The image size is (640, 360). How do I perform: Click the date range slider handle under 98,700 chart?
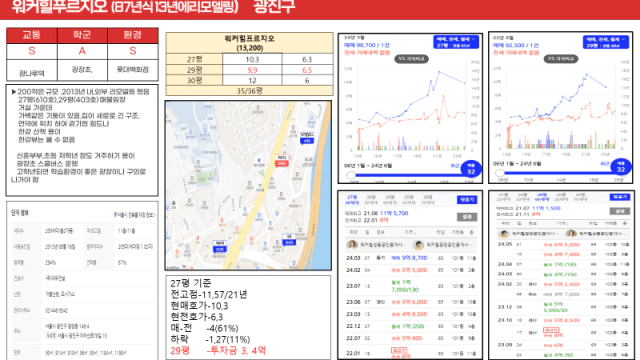pyautogui.click(x=351, y=175)
